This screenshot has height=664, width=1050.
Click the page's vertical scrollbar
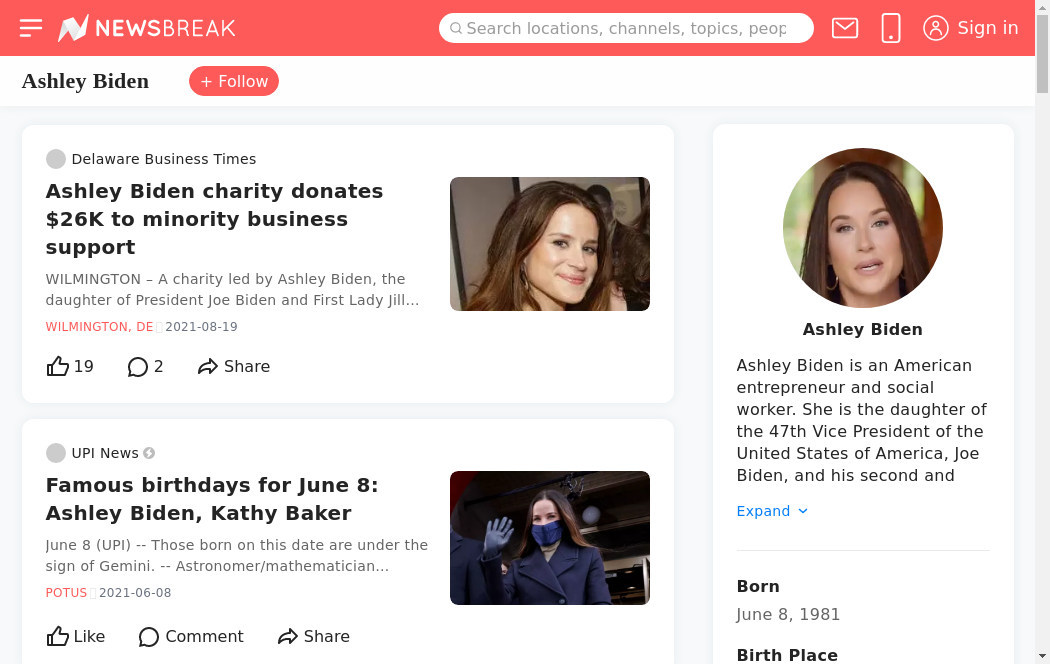1042,300
